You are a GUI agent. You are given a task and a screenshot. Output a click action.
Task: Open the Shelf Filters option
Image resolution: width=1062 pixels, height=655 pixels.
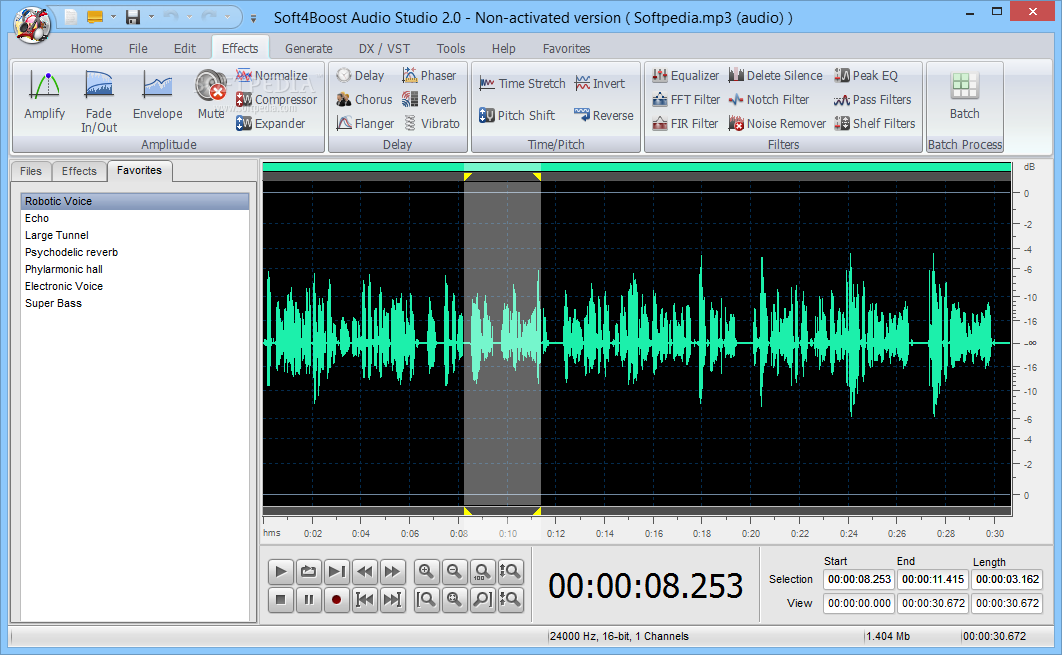coord(875,123)
